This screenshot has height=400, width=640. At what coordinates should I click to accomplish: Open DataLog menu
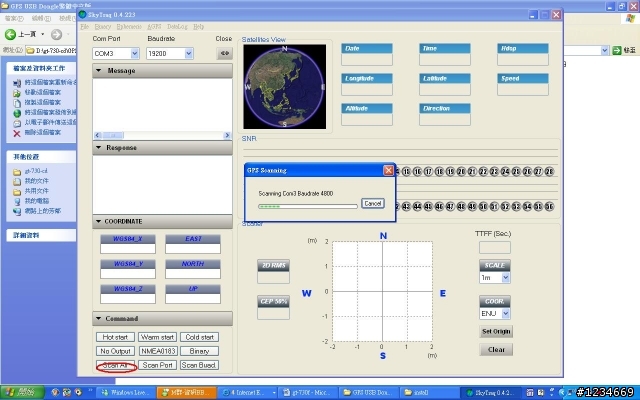177,27
